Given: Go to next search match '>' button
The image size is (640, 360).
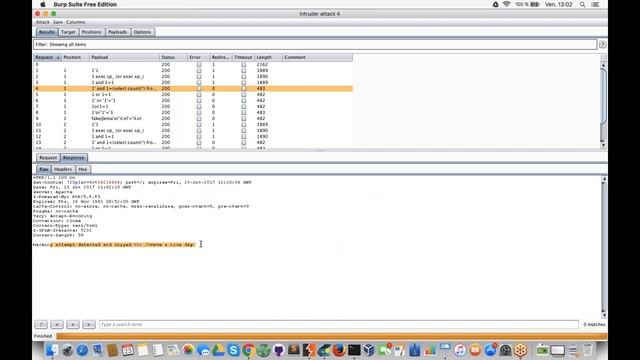Looking at the screenshot, I should coord(89,324).
